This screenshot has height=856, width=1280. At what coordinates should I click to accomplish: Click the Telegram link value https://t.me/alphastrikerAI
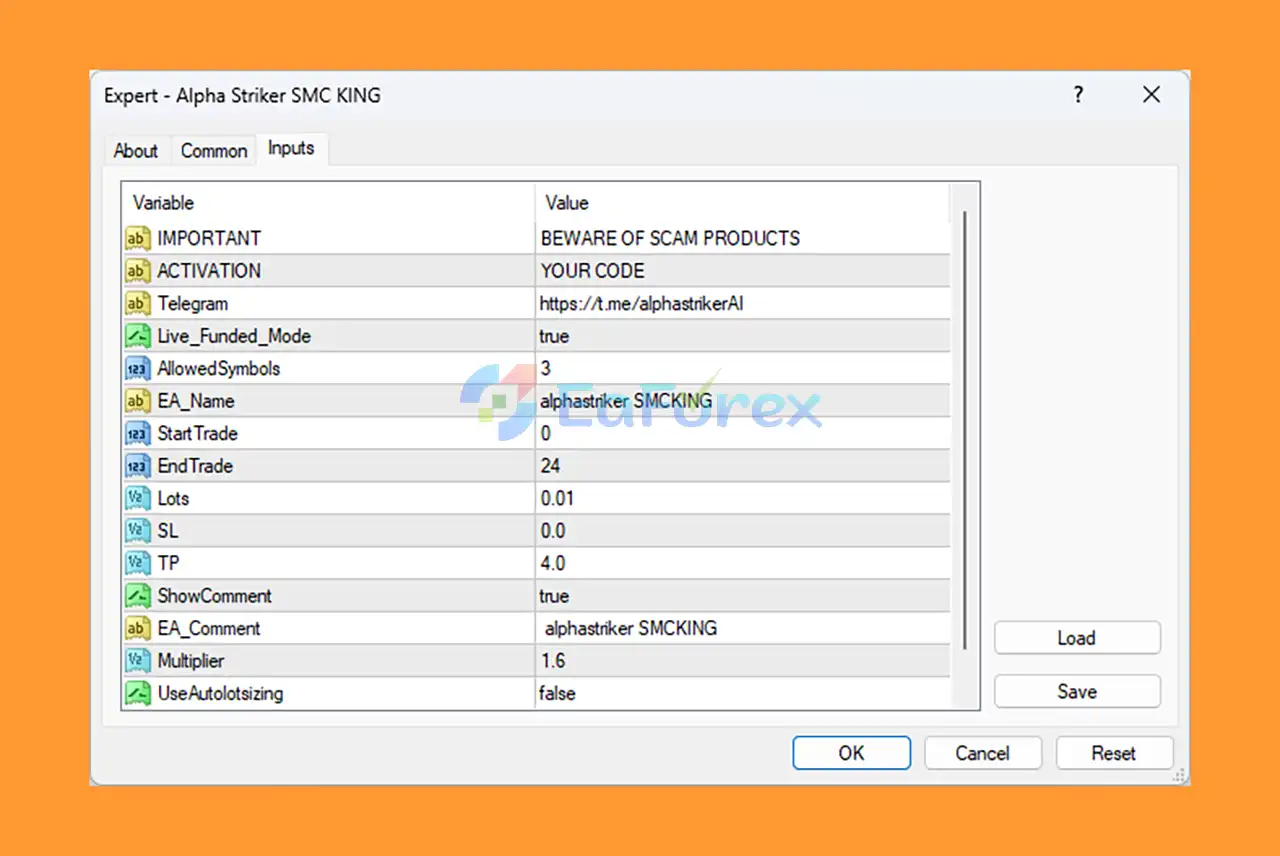coord(641,303)
